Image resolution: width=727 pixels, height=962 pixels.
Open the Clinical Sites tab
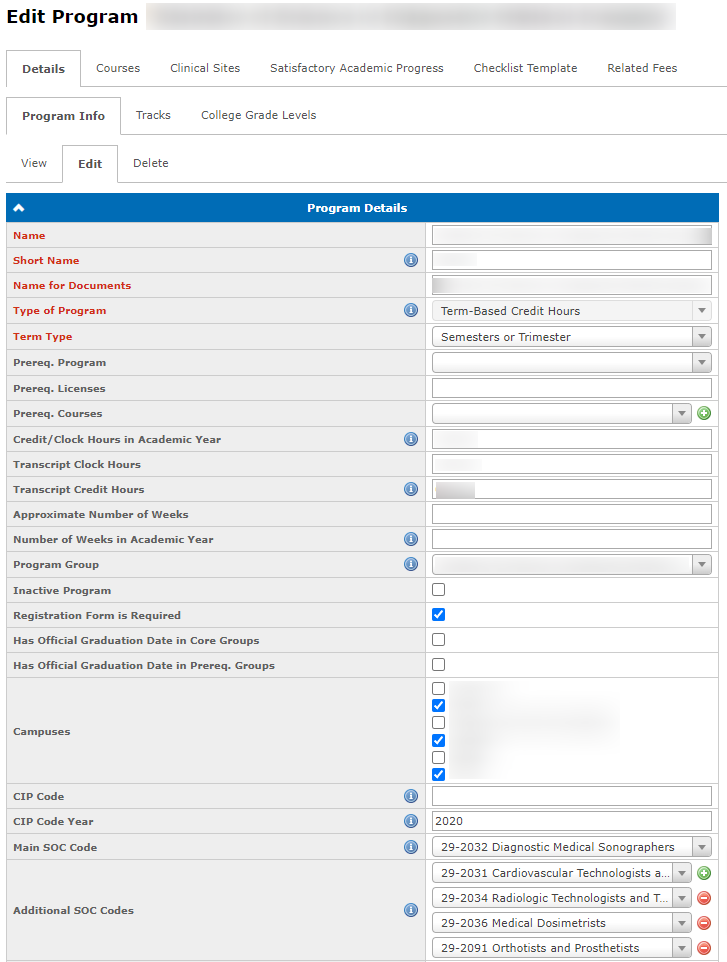pos(205,68)
